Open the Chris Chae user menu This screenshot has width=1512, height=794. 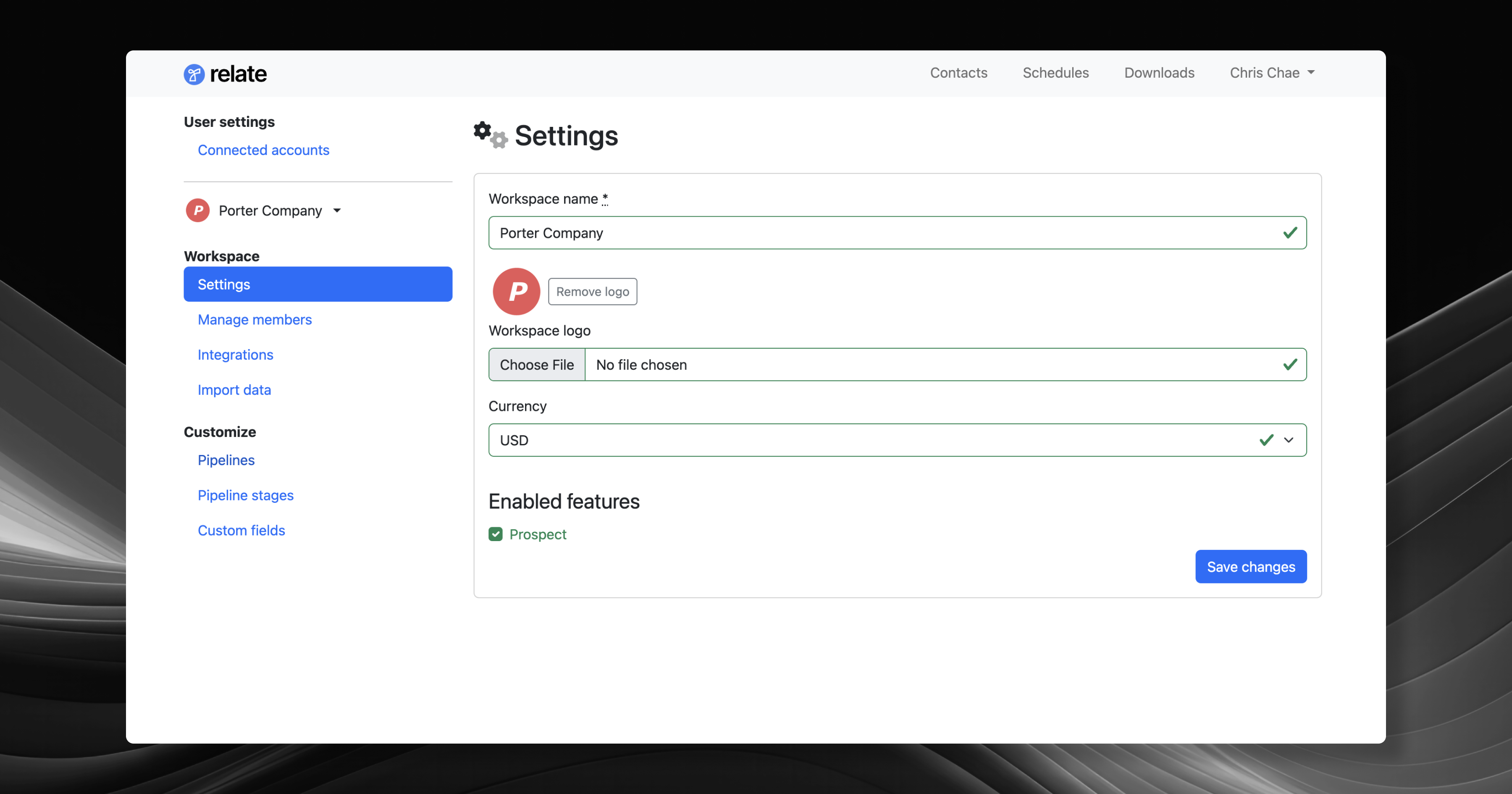(x=1271, y=73)
